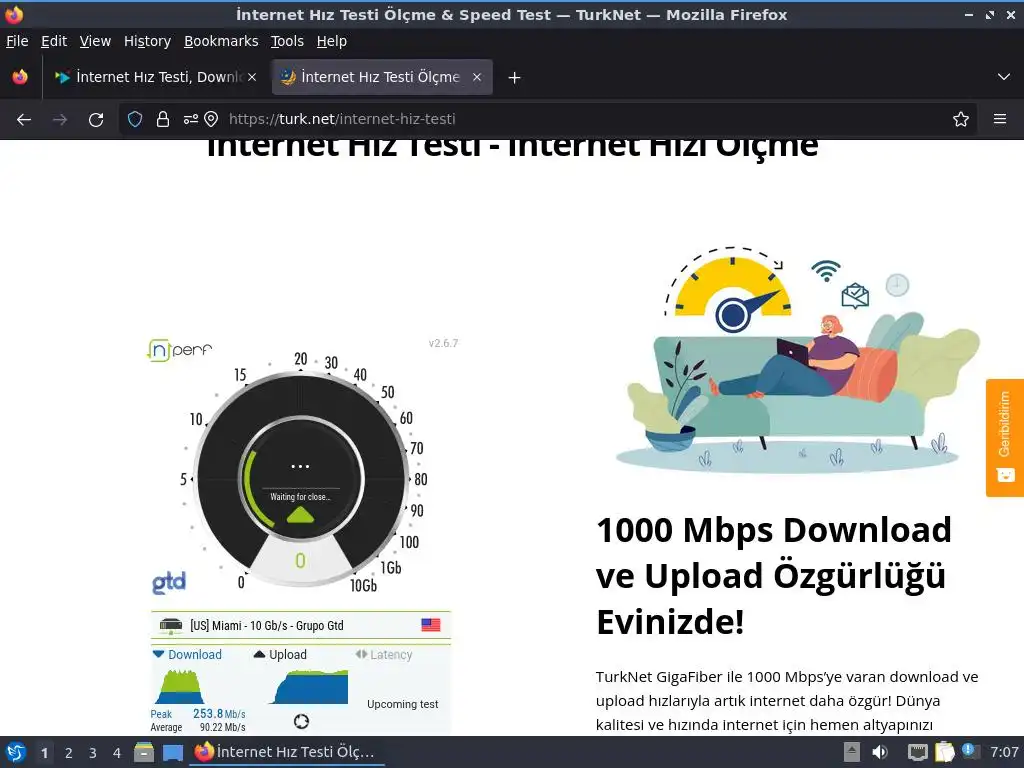The width and height of the screenshot is (1024, 768).
Task: Open the network monitor tray icon
Action: click(x=918, y=752)
